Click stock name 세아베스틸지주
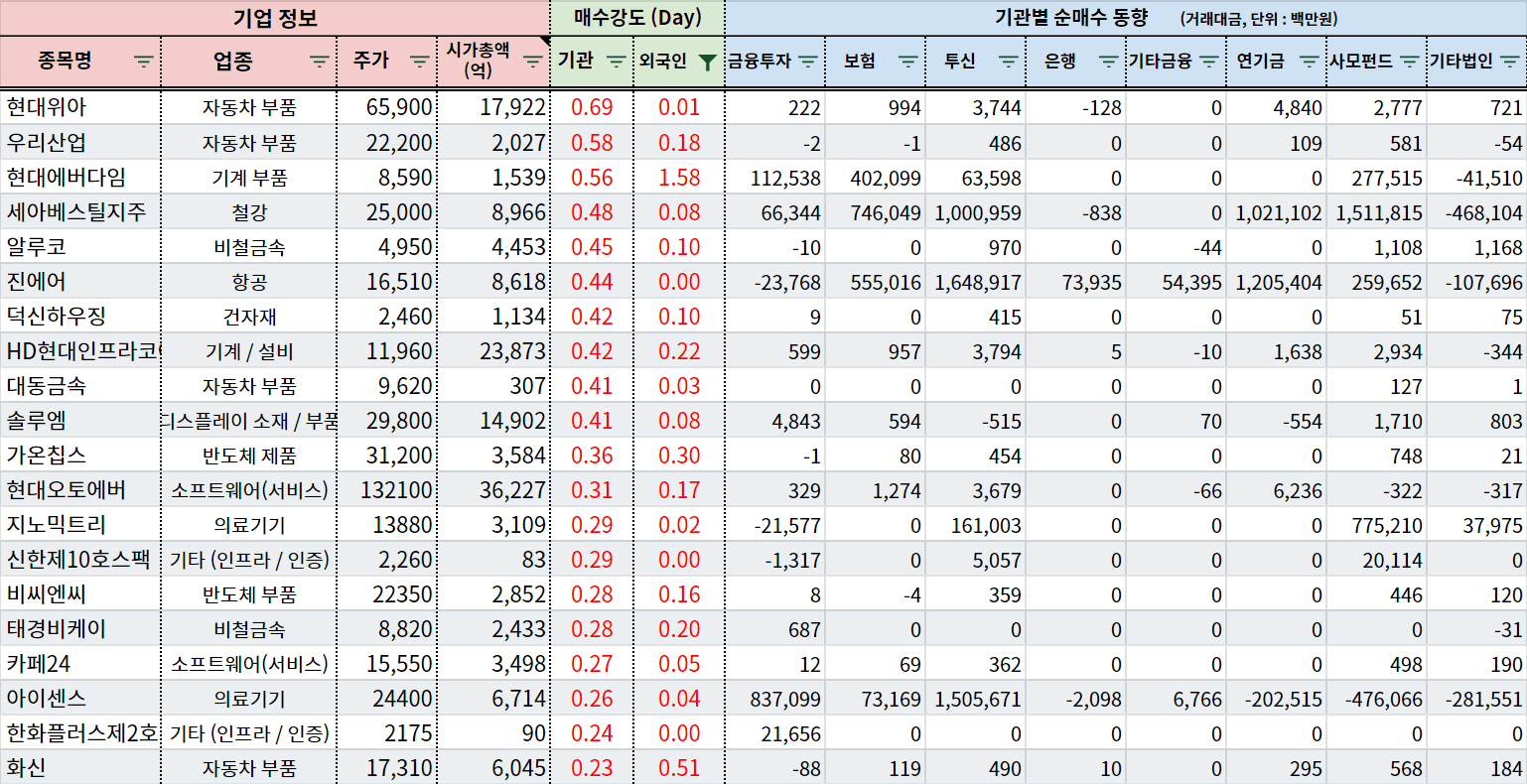 [x=76, y=211]
